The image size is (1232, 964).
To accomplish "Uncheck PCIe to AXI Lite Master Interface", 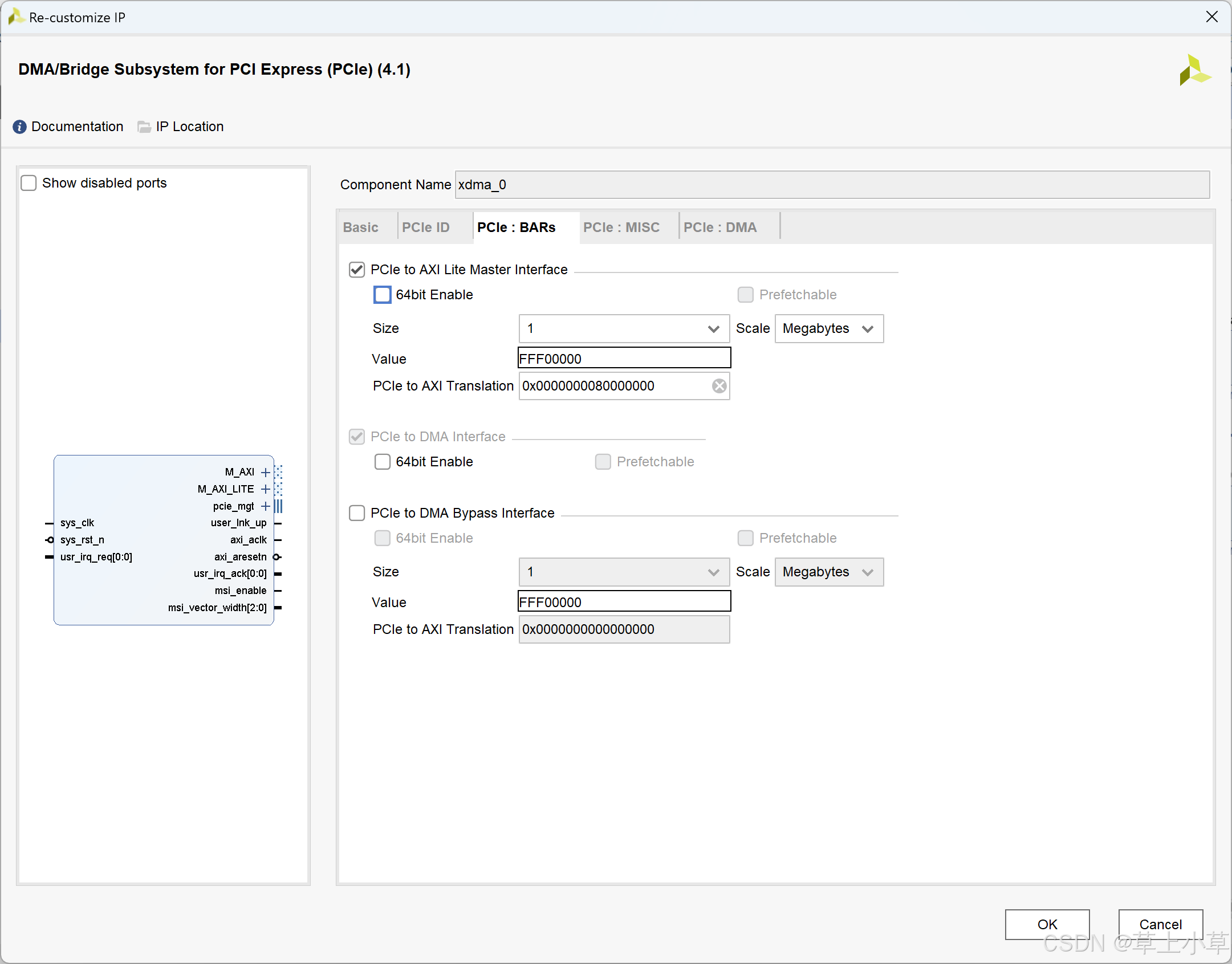I will click(357, 270).
